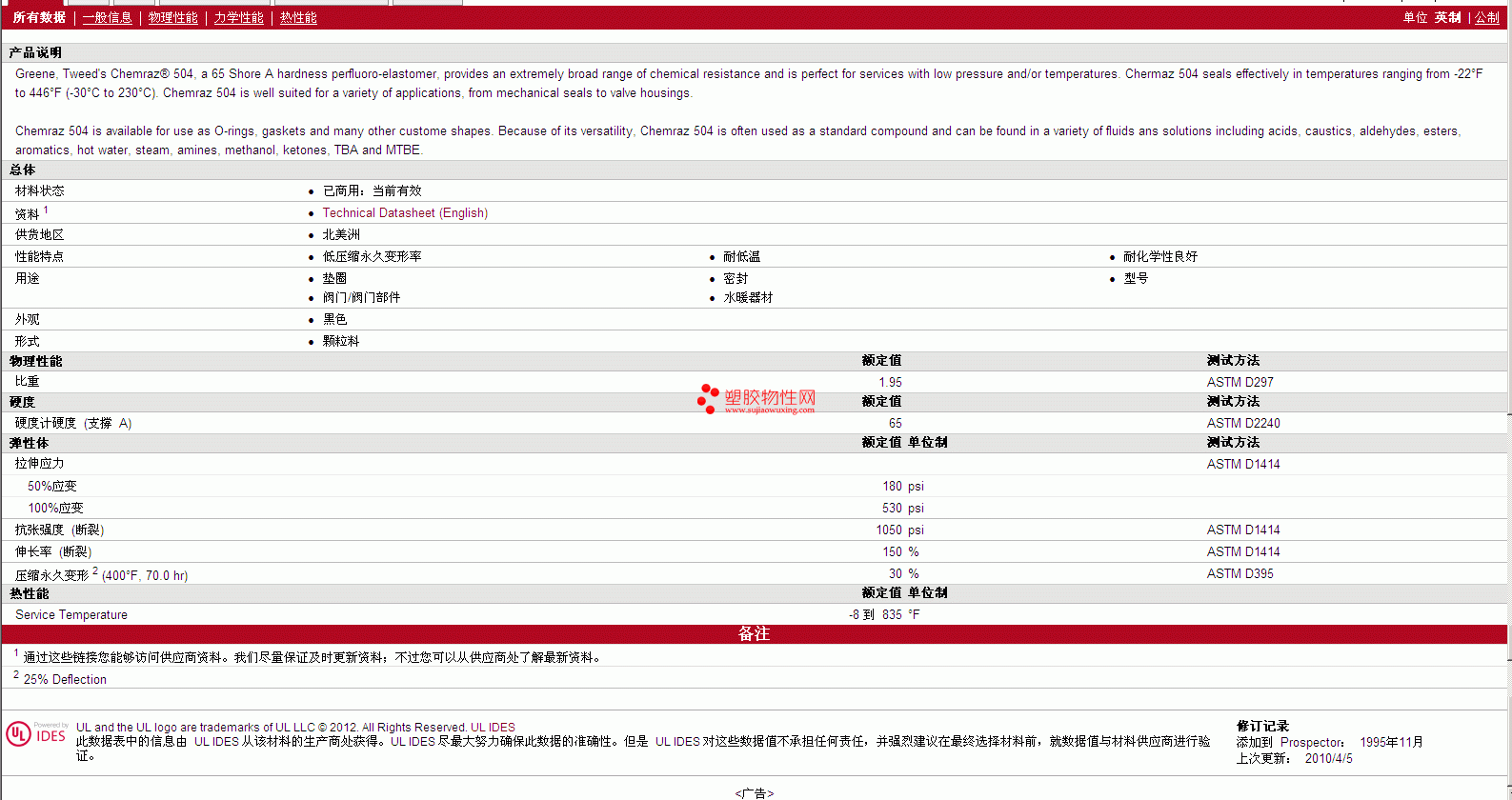Viewport: 1512px width, 800px height.
Task: Click the 25% Deflection footnote
Action: 65,679
